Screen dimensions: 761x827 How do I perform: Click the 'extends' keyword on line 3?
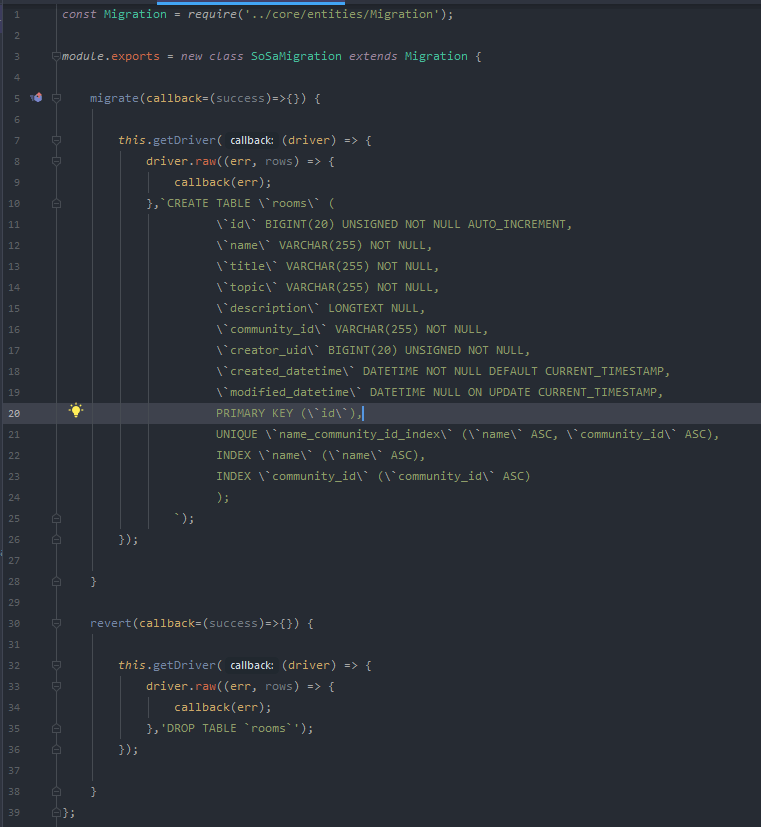point(373,56)
